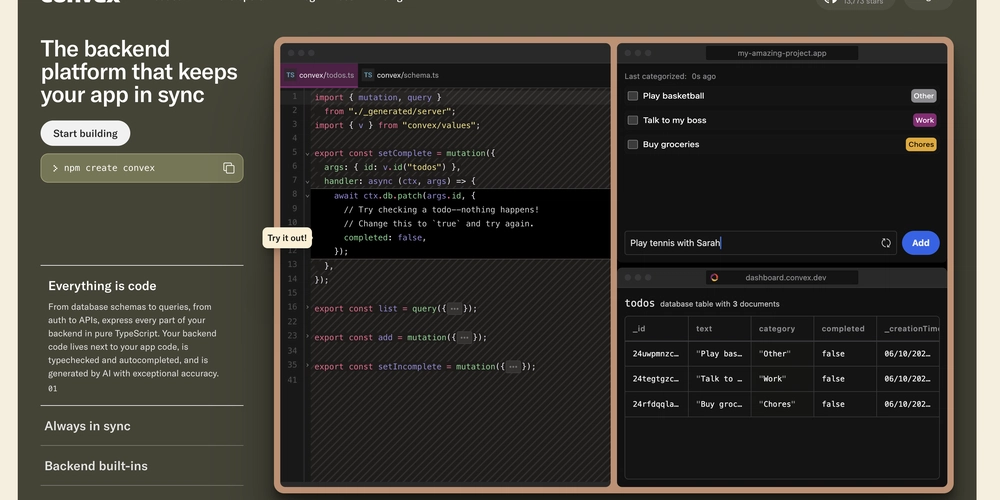Click the "Chores" category cell in the table
1000x500 pixels.
point(782,404)
